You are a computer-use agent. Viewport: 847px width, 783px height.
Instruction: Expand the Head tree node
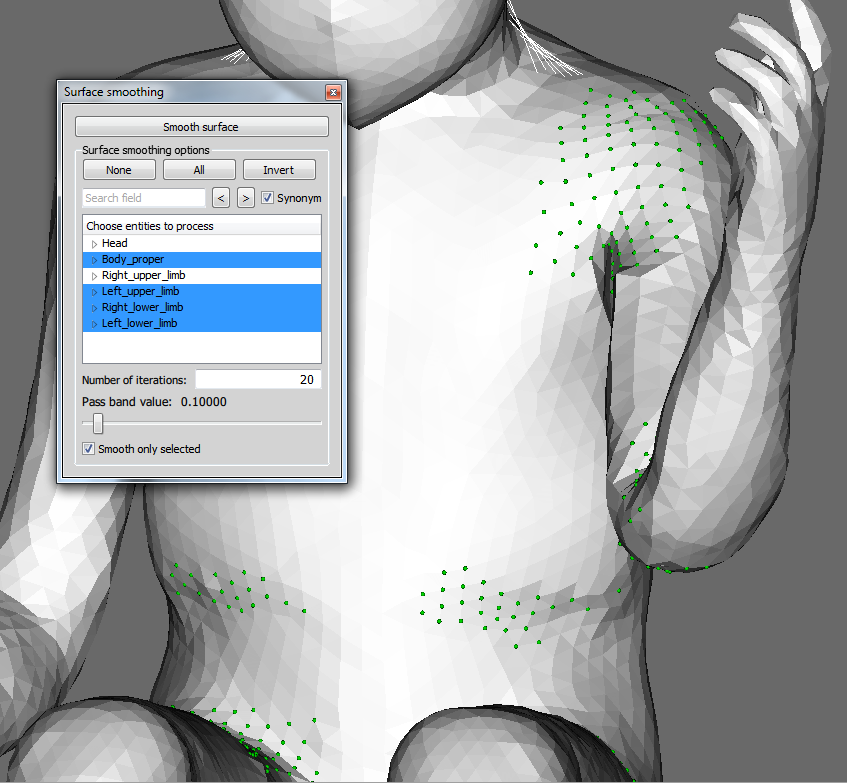(94, 244)
